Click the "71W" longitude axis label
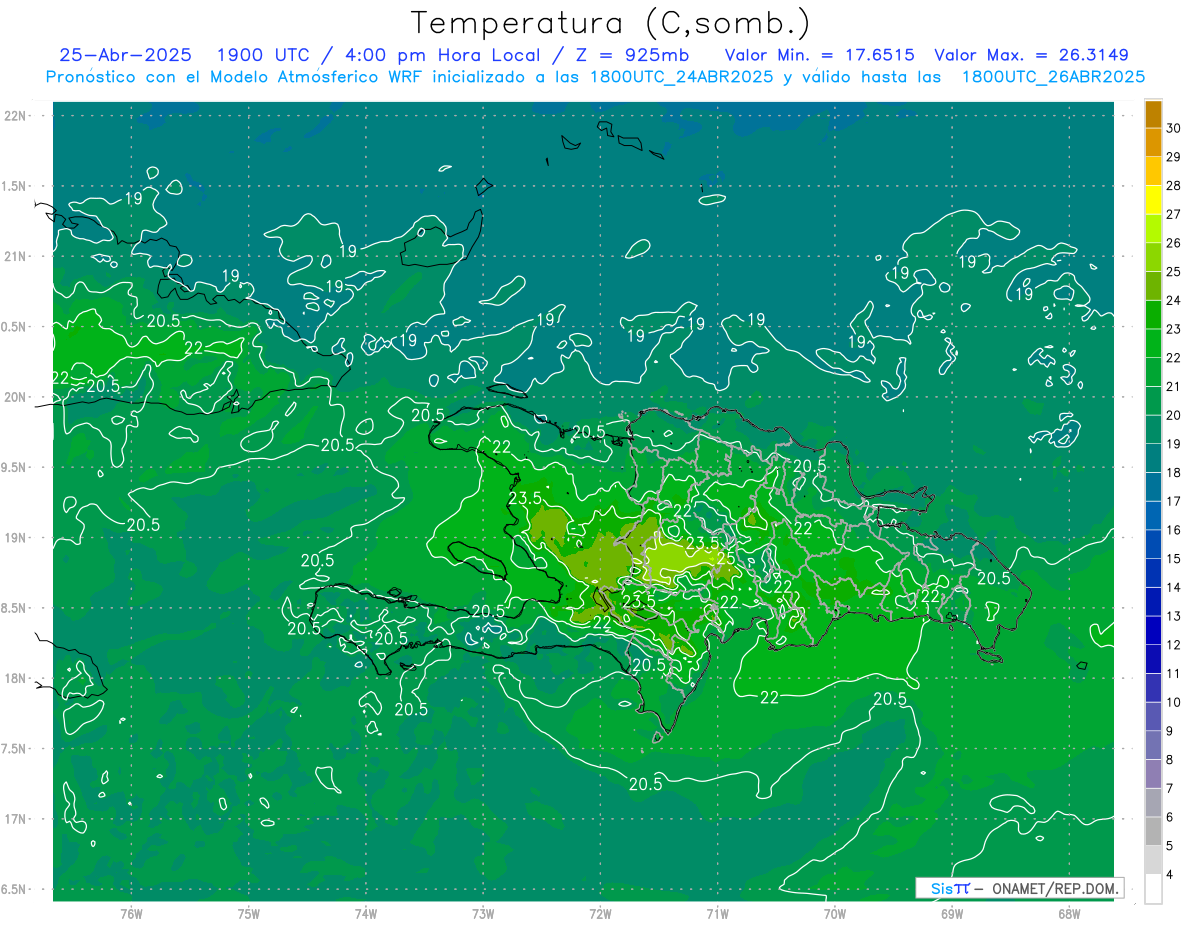1200x927 pixels. point(717,913)
